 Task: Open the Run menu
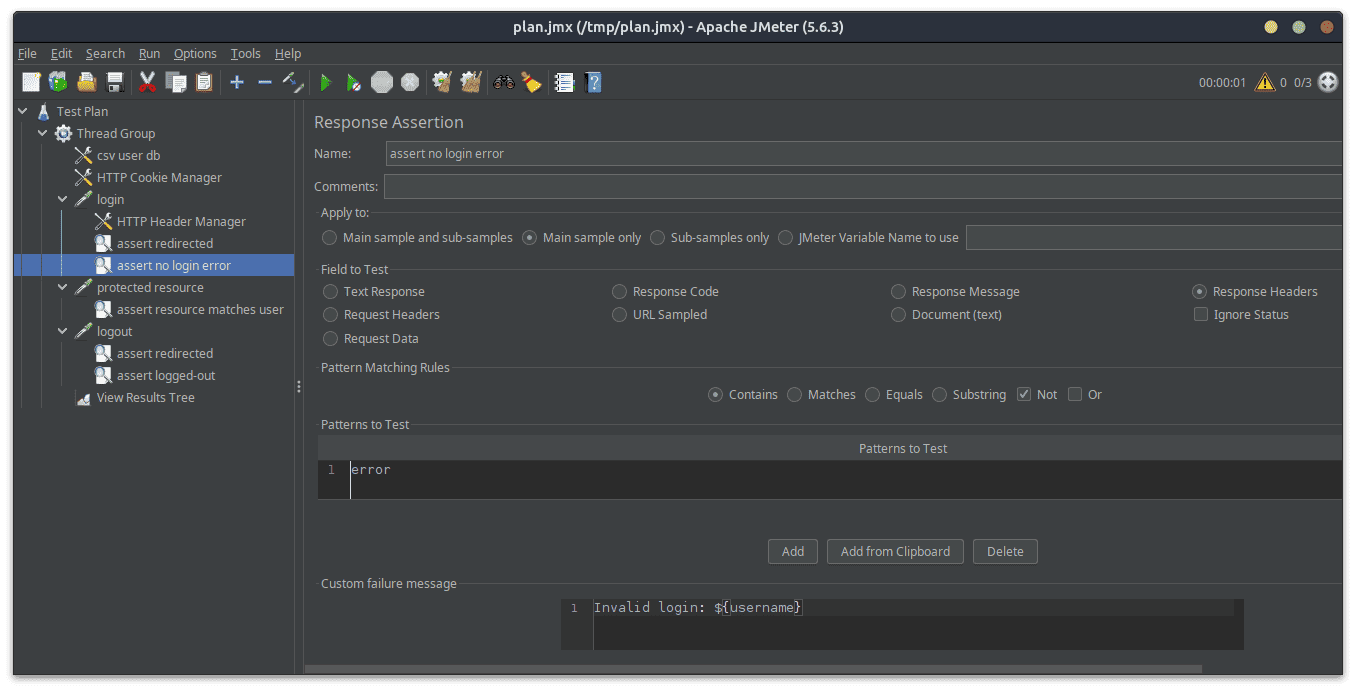pyautogui.click(x=149, y=54)
